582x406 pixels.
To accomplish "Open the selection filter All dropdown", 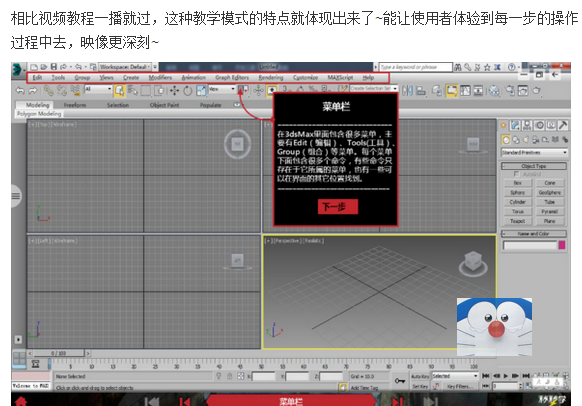I will pos(98,89).
